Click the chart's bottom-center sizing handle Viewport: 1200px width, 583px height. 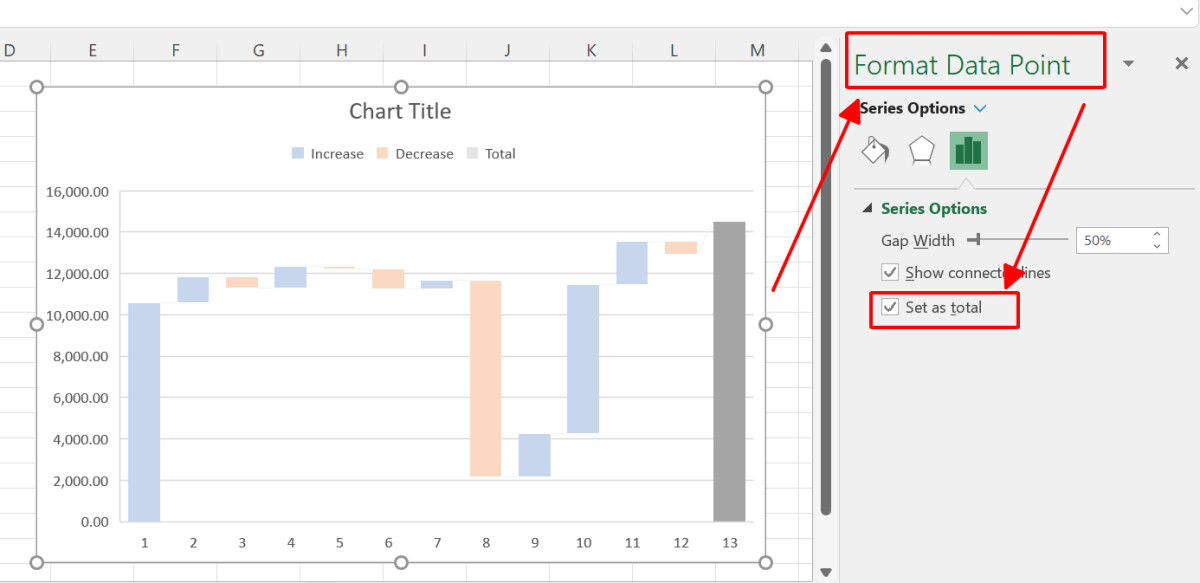(401, 562)
